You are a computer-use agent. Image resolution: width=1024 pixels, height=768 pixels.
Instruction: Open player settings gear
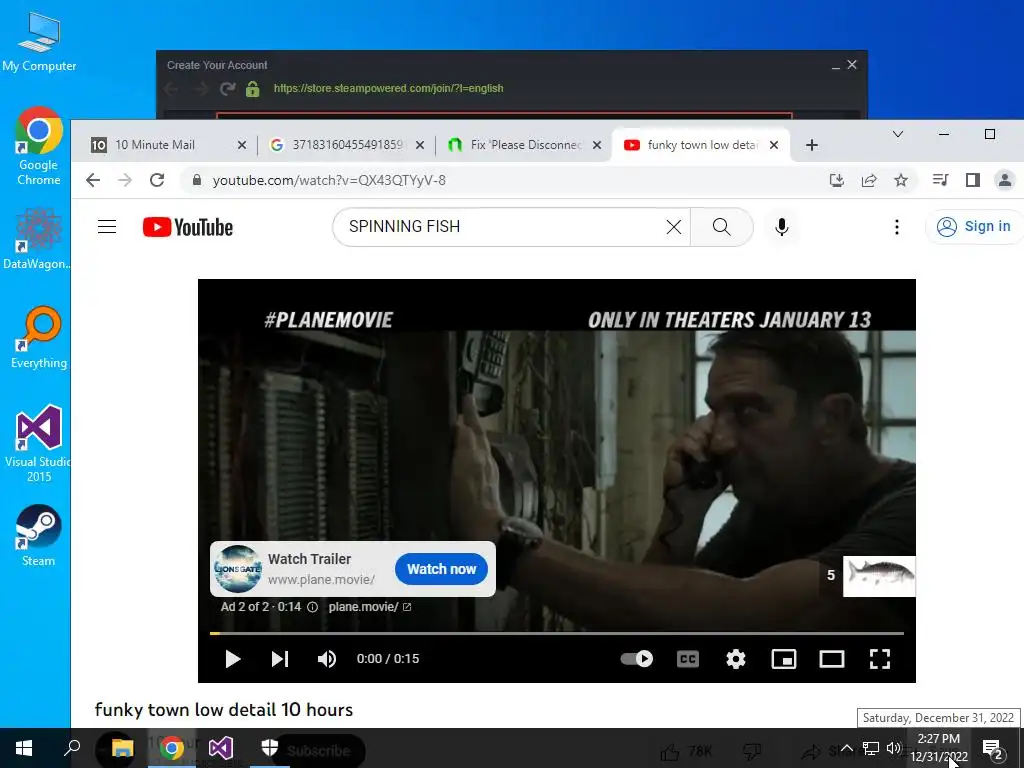pos(736,659)
